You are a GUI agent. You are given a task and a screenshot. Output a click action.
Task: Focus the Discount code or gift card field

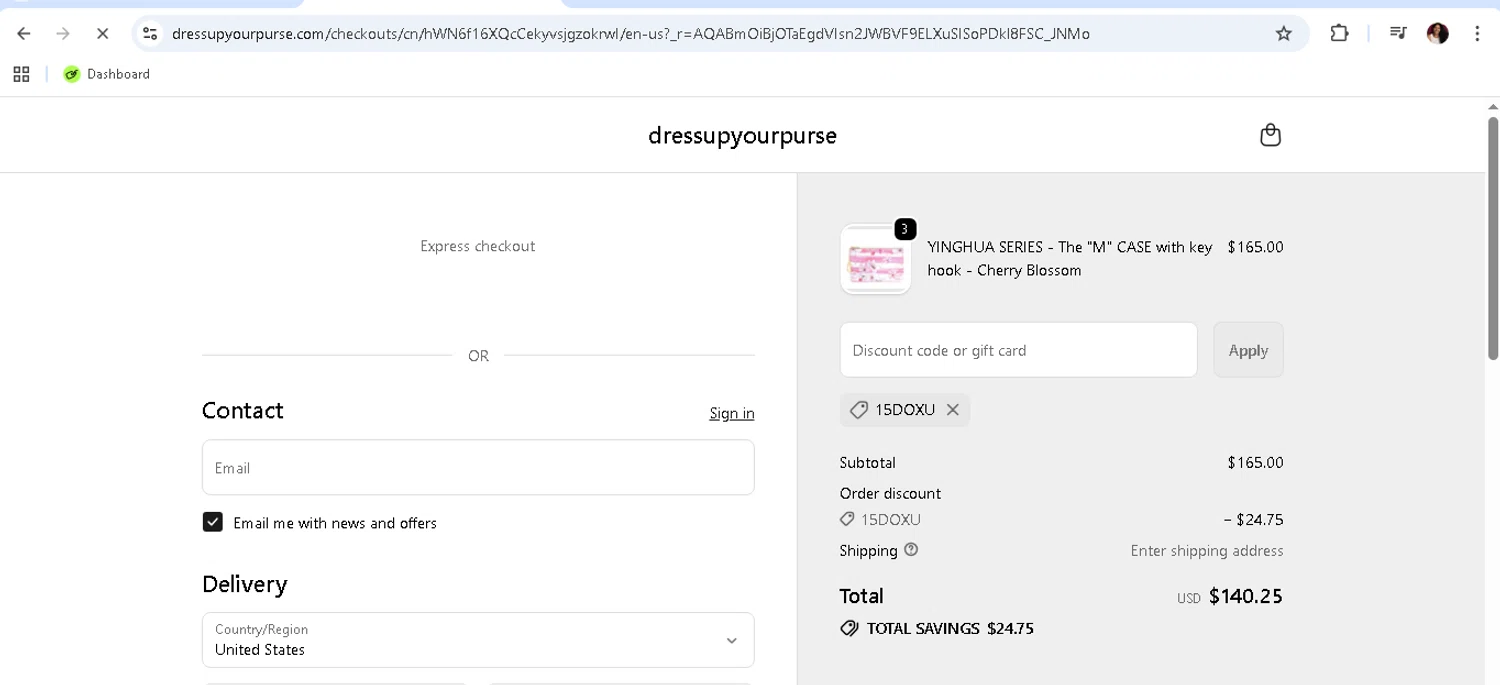tap(1018, 350)
